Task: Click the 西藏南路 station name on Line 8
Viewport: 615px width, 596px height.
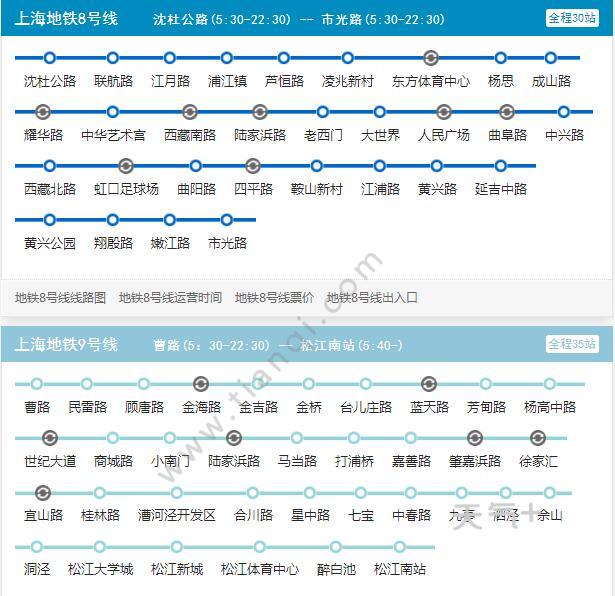Action: point(190,135)
